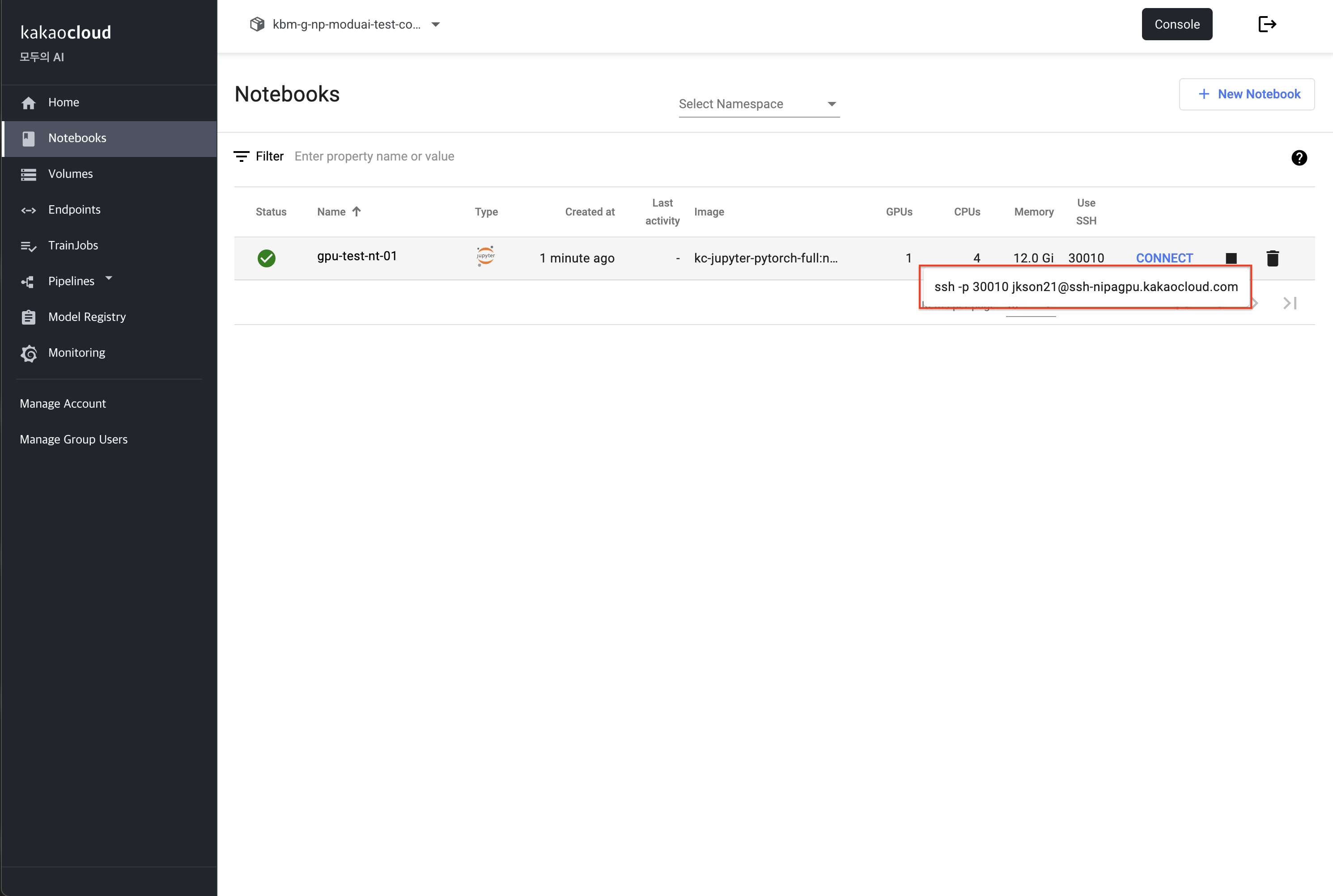1333x896 pixels.
Task: Click the Type column header
Action: [486, 212]
